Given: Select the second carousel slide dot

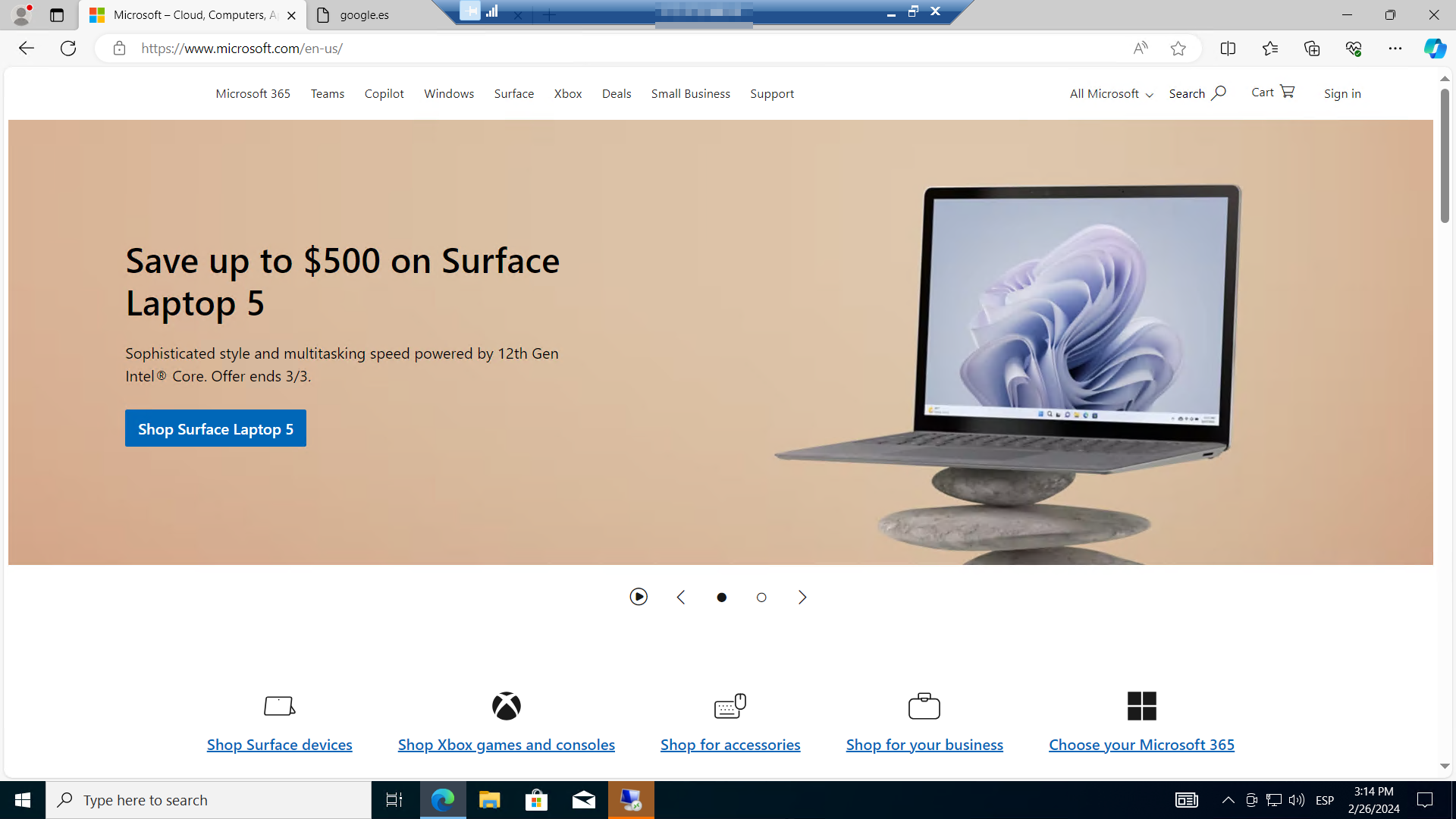Looking at the screenshot, I should (x=761, y=598).
